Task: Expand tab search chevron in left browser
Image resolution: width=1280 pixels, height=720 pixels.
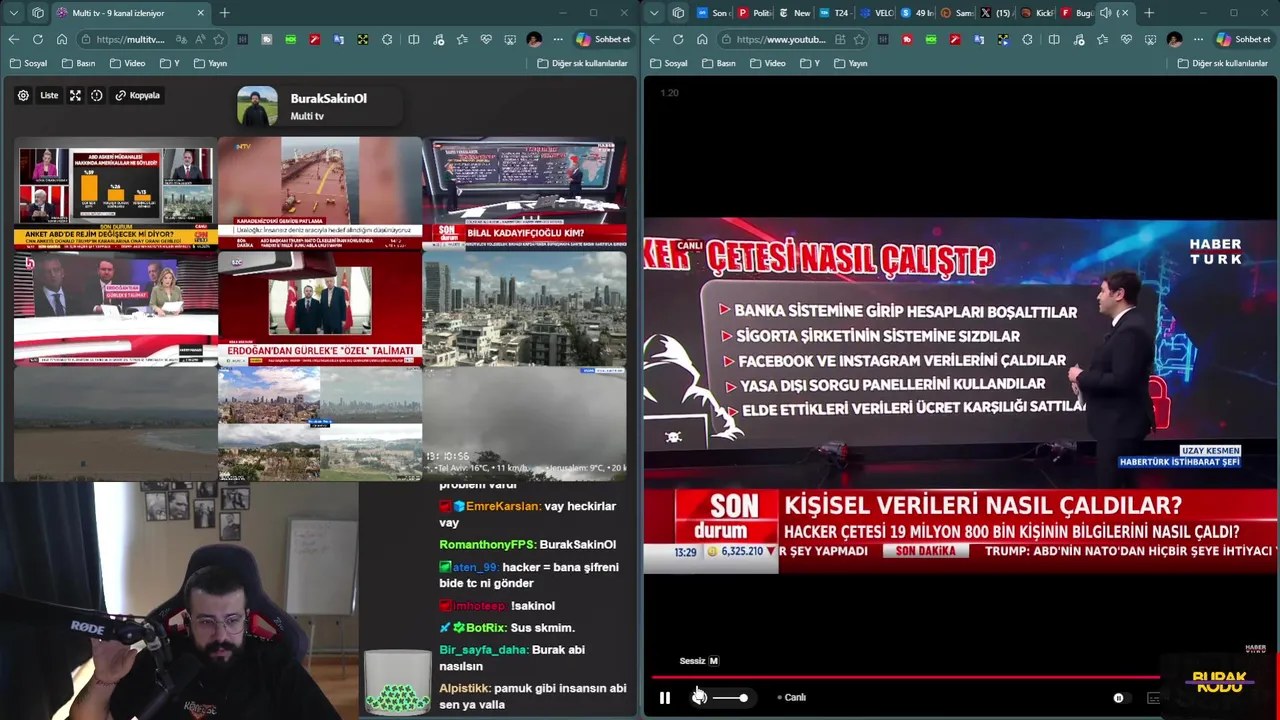Action: (x=14, y=13)
